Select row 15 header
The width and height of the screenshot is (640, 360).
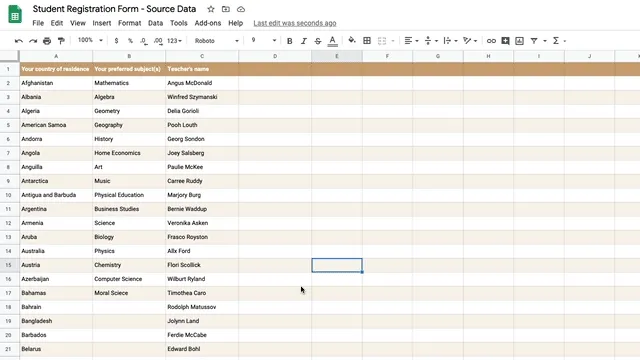[9, 265]
